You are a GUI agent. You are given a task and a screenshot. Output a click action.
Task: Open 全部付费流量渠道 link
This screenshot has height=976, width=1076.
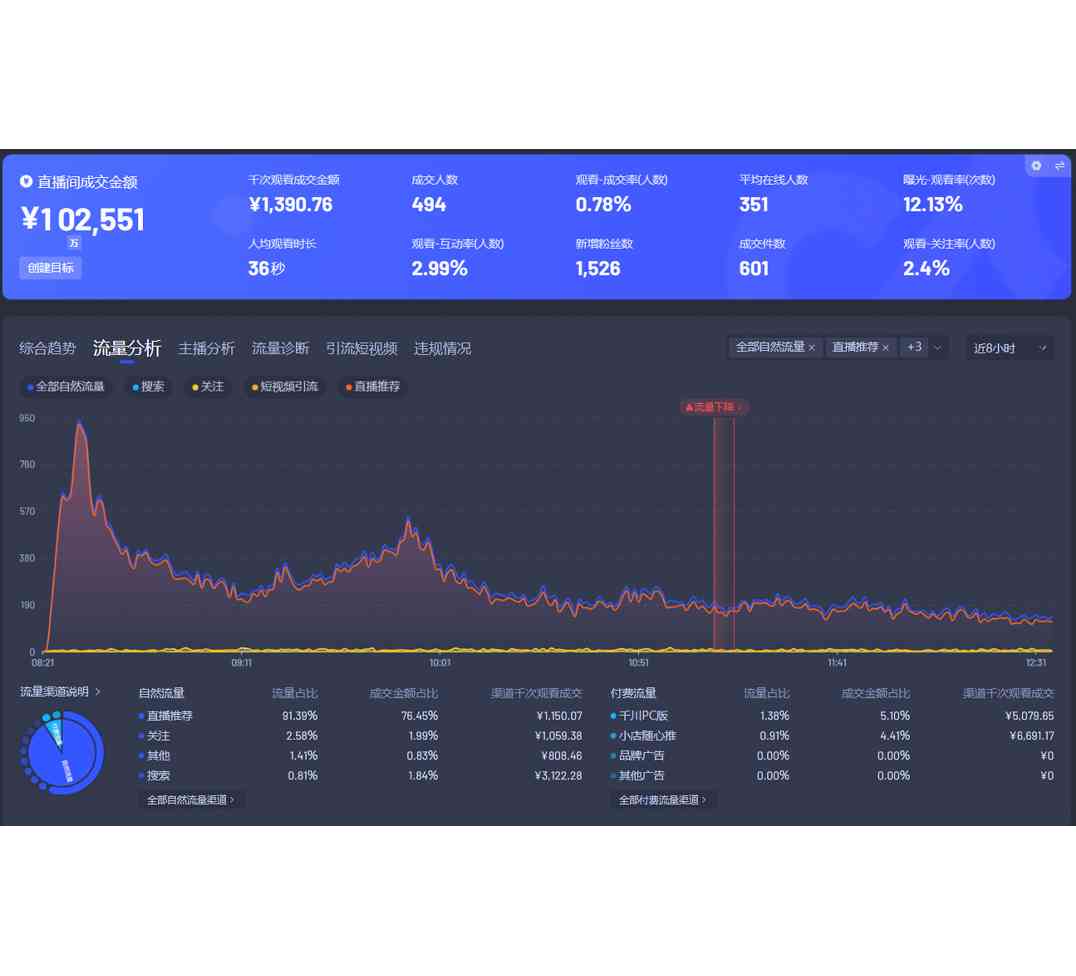(663, 800)
